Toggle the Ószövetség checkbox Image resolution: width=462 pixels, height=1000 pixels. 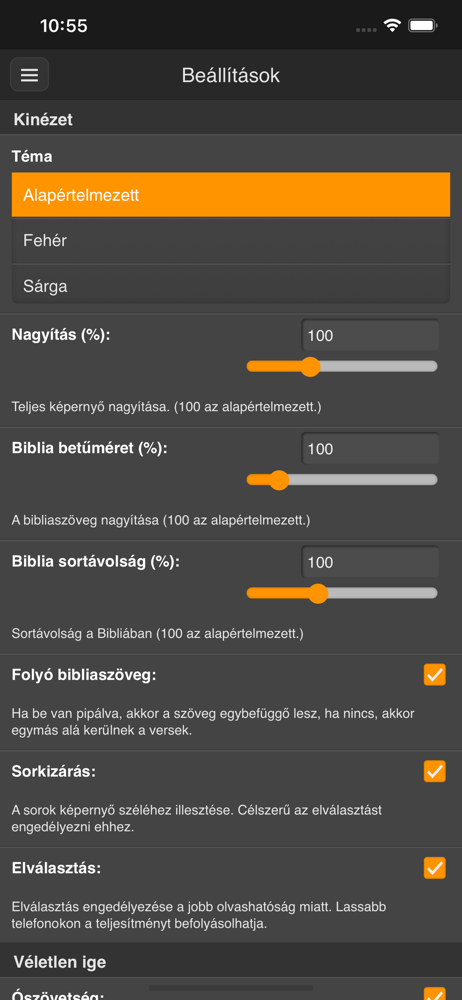pos(435,994)
